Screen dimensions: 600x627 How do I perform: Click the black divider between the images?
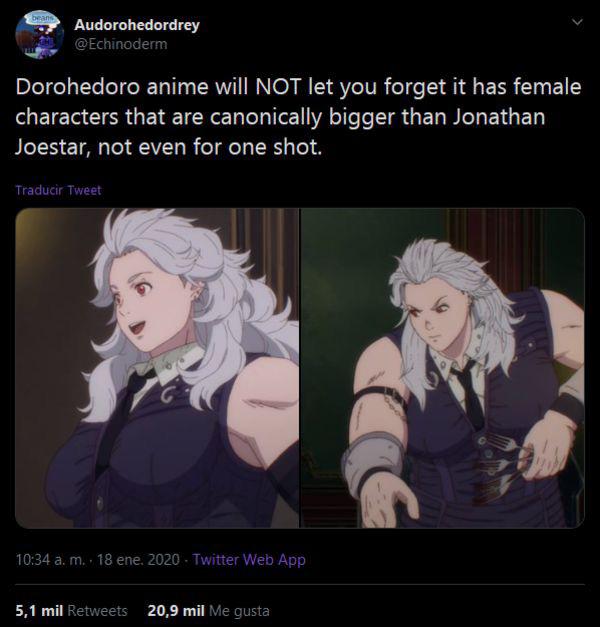tap(300, 368)
